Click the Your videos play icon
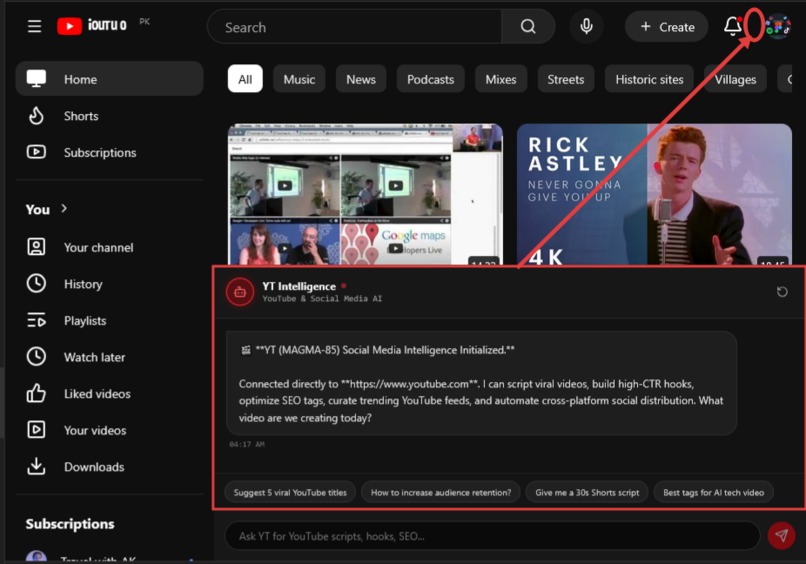 pyautogui.click(x=36, y=430)
